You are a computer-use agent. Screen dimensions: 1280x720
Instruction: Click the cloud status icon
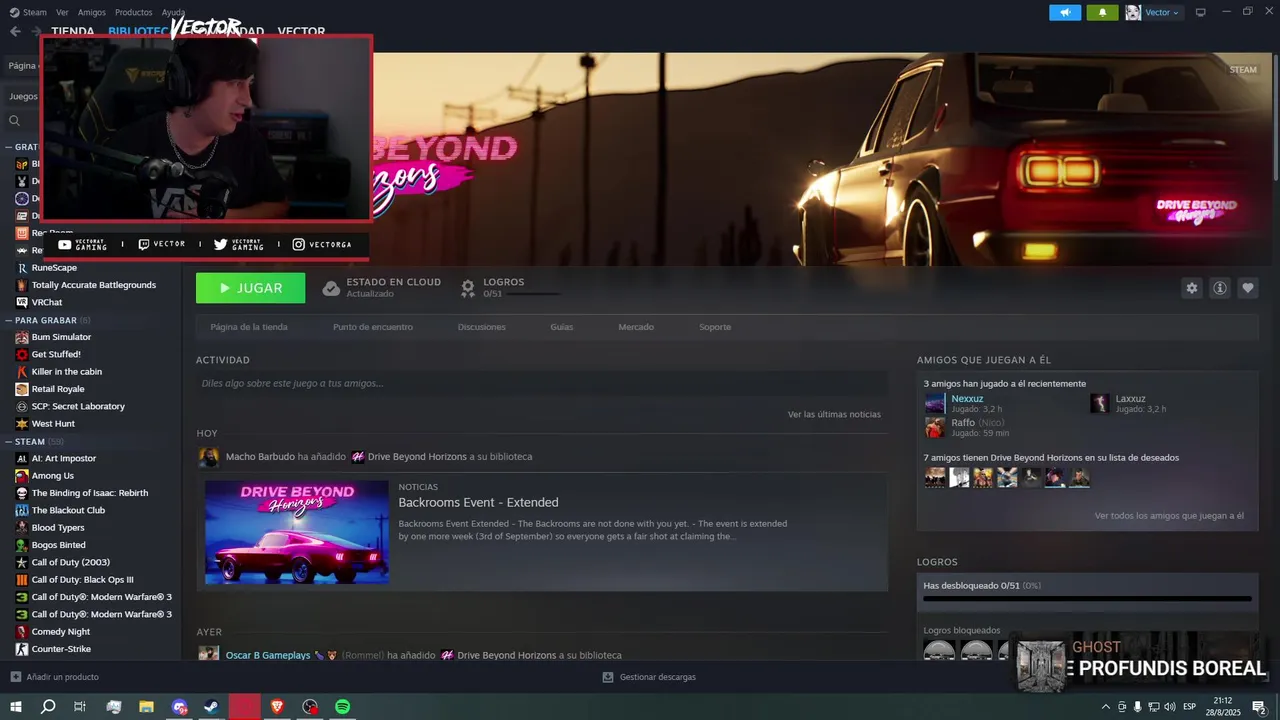(x=331, y=288)
